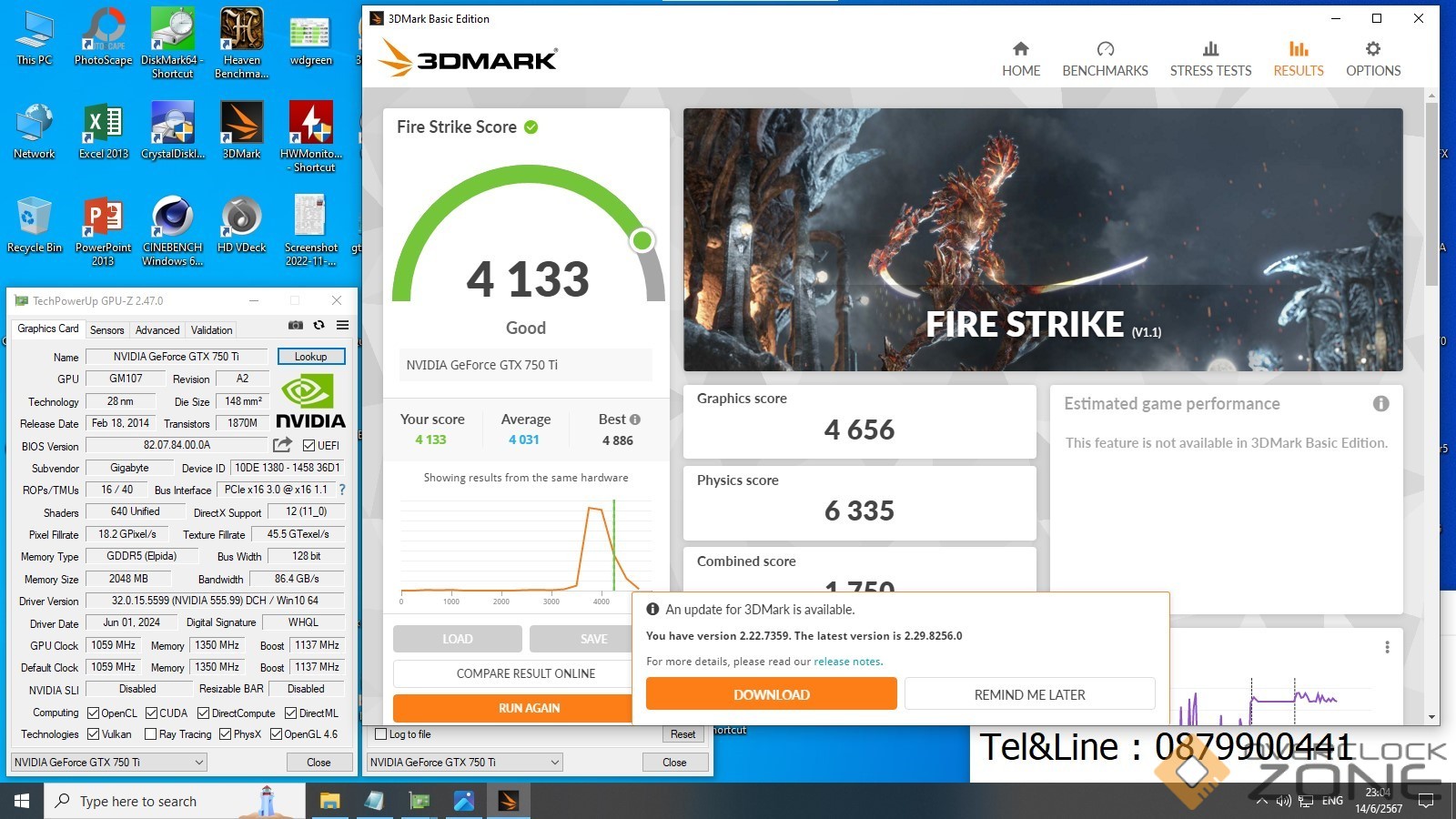Image resolution: width=1456 pixels, height=819 pixels.
Task: Open the GPU-Z hamburger menu
Action: tap(342, 325)
